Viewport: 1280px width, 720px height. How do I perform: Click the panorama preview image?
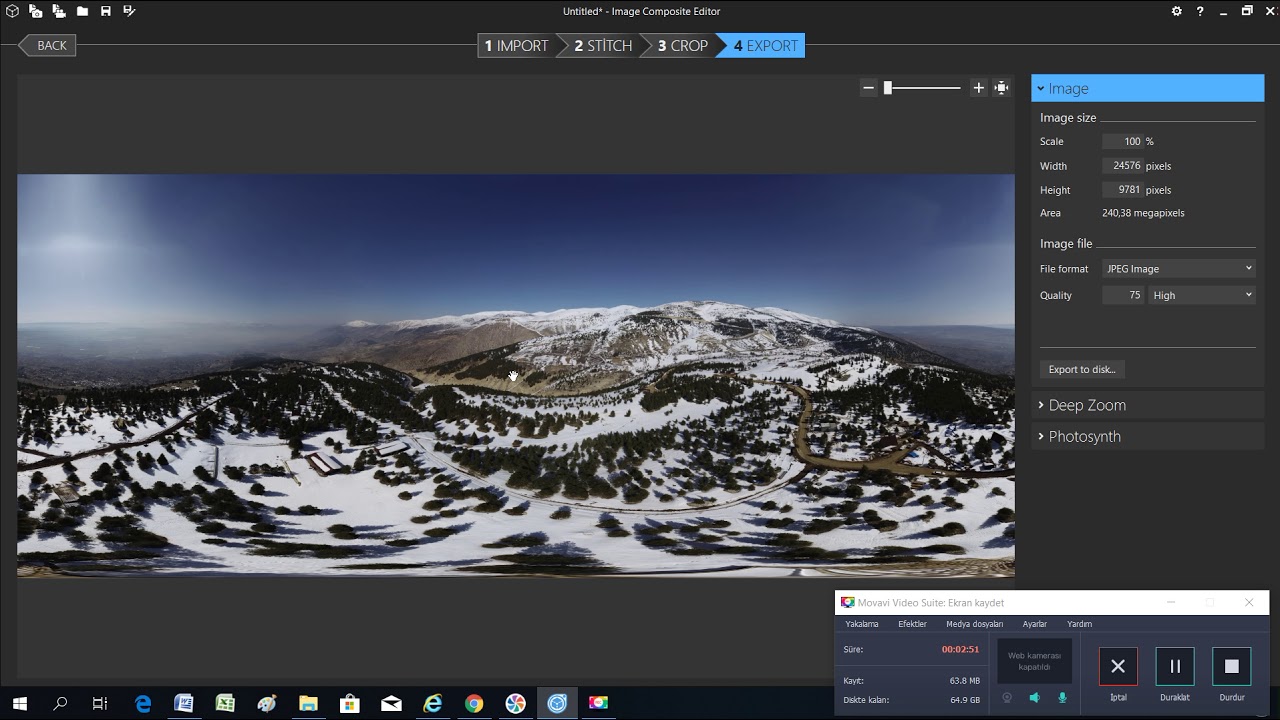click(x=516, y=375)
